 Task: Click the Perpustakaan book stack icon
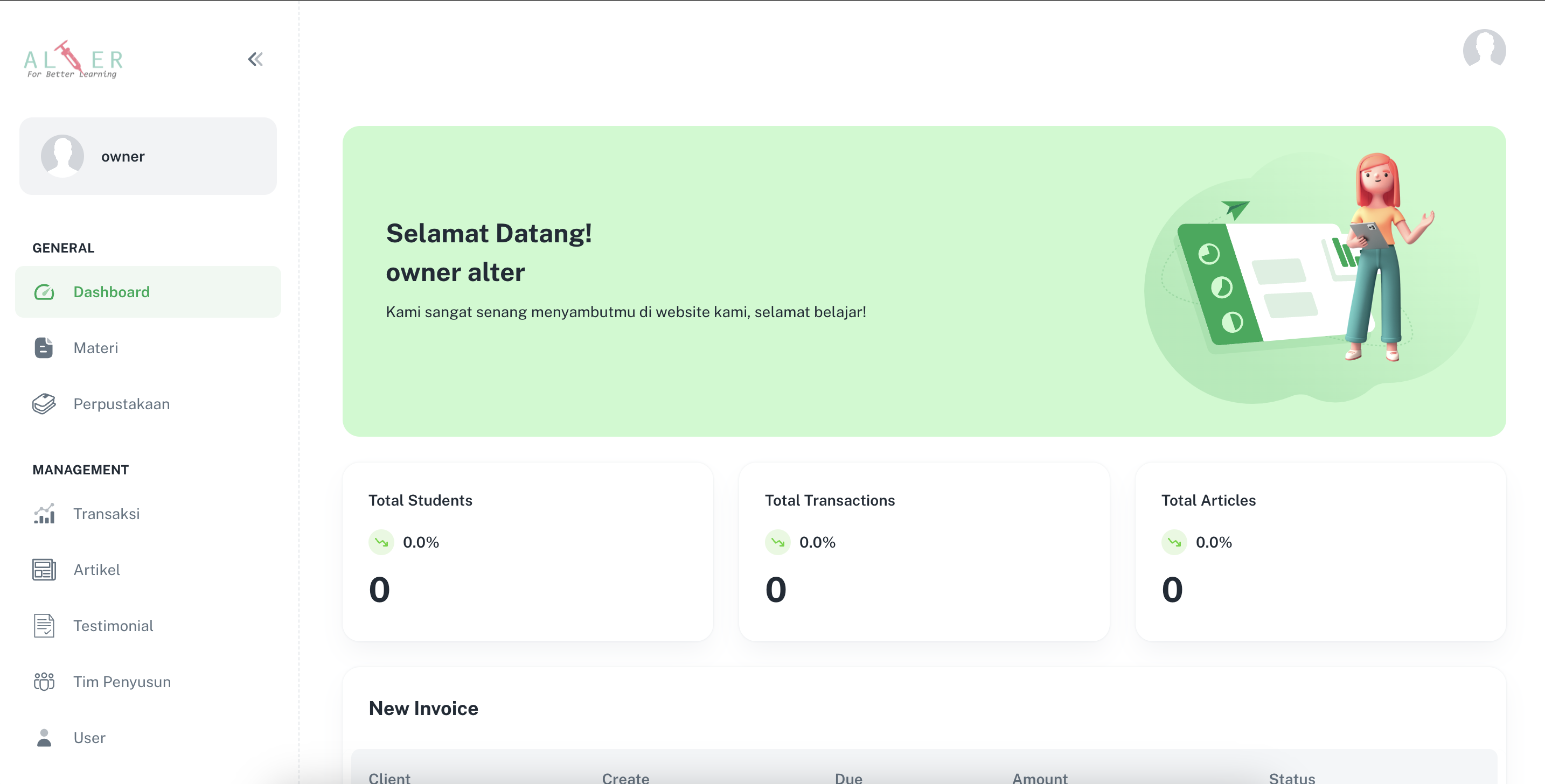pyautogui.click(x=44, y=404)
